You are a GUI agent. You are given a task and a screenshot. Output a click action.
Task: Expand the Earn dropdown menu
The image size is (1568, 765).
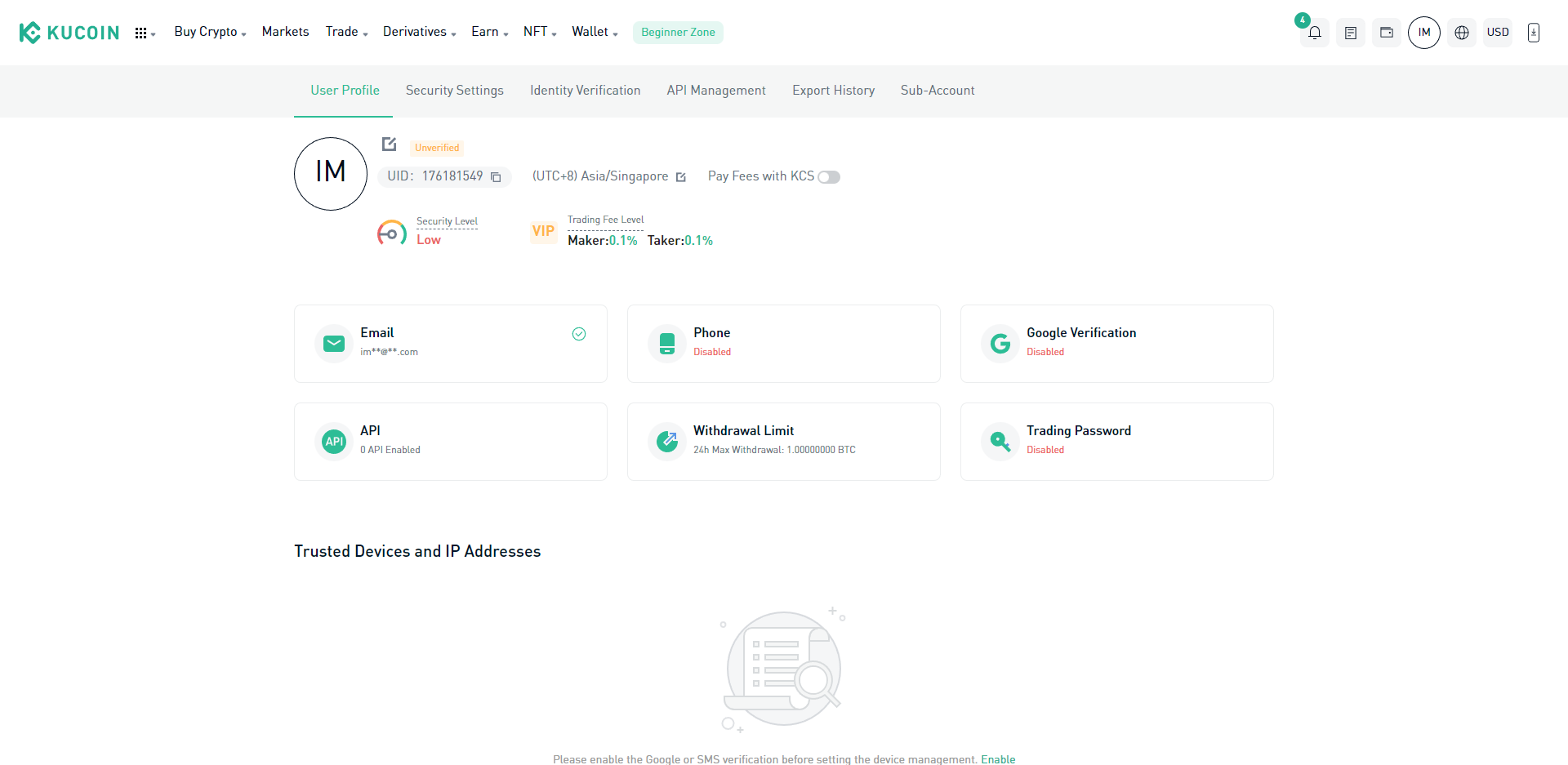(490, 32)
